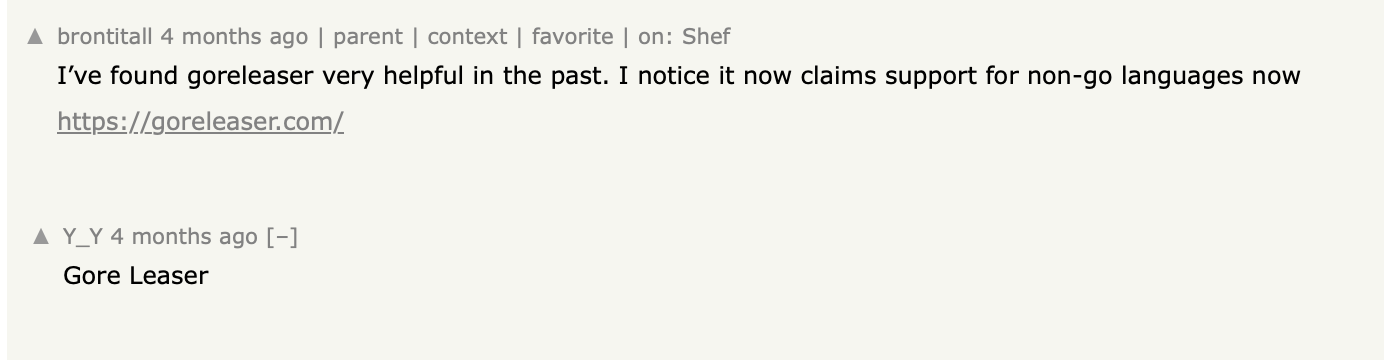Open Y_Y's '4 months ago' permalink

[184, 237]
